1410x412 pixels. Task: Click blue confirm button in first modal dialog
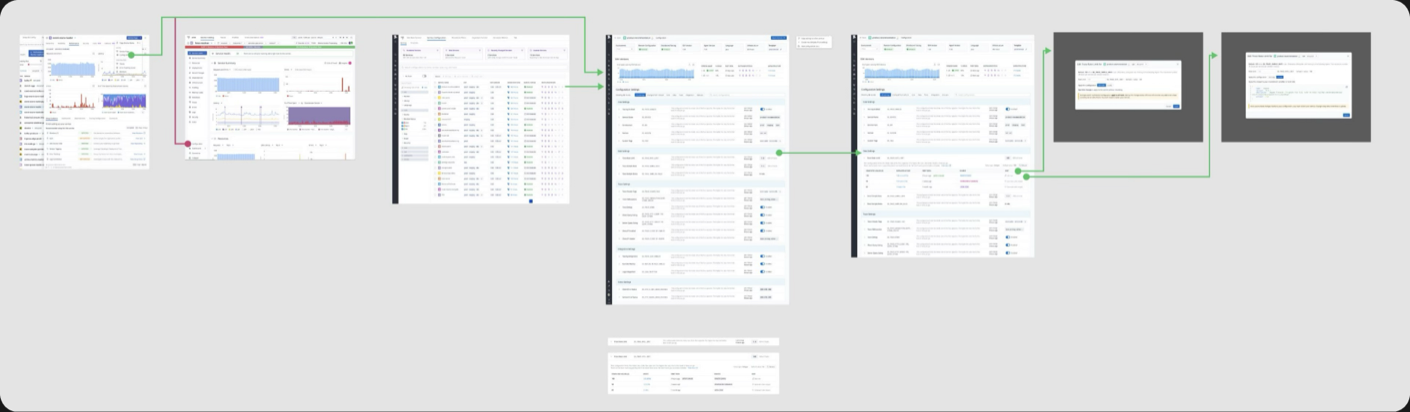[x=1175, y=105]
